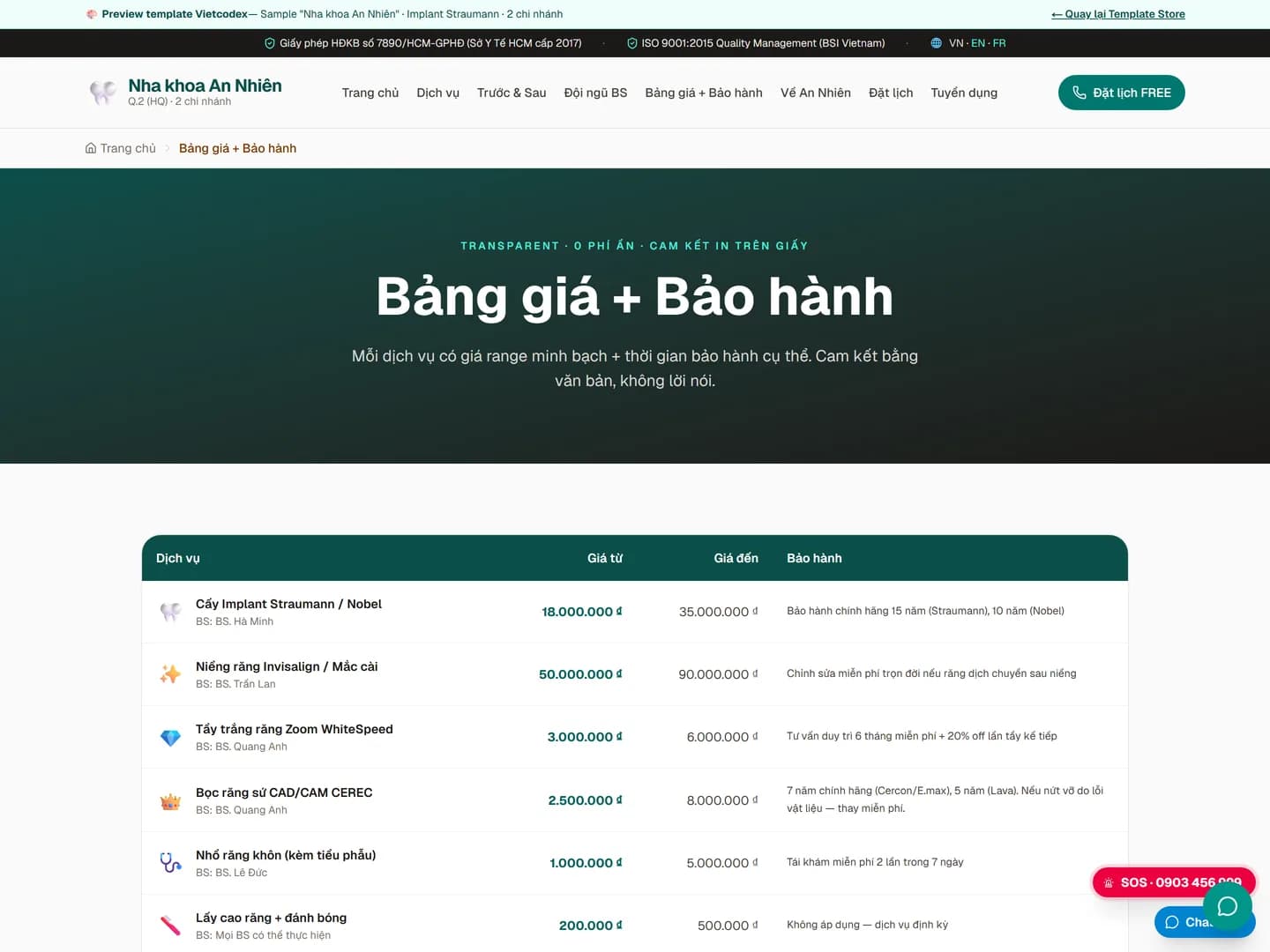The width and height of the screenshot is (1270, 952).
Task: Click the Preview template Vietcodex brand icon
Action: 92,14
